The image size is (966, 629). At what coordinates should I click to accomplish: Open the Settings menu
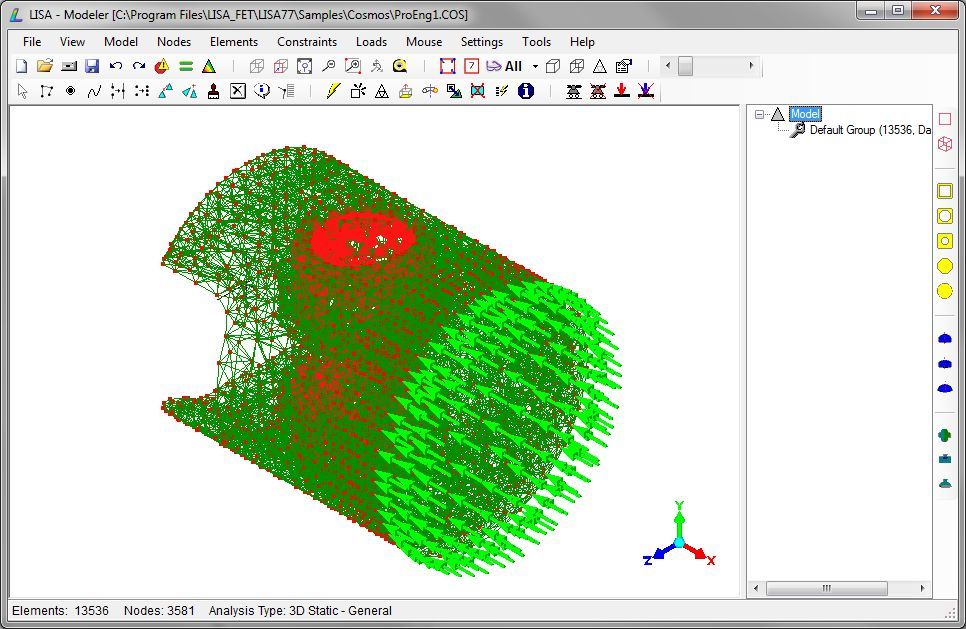482,42
